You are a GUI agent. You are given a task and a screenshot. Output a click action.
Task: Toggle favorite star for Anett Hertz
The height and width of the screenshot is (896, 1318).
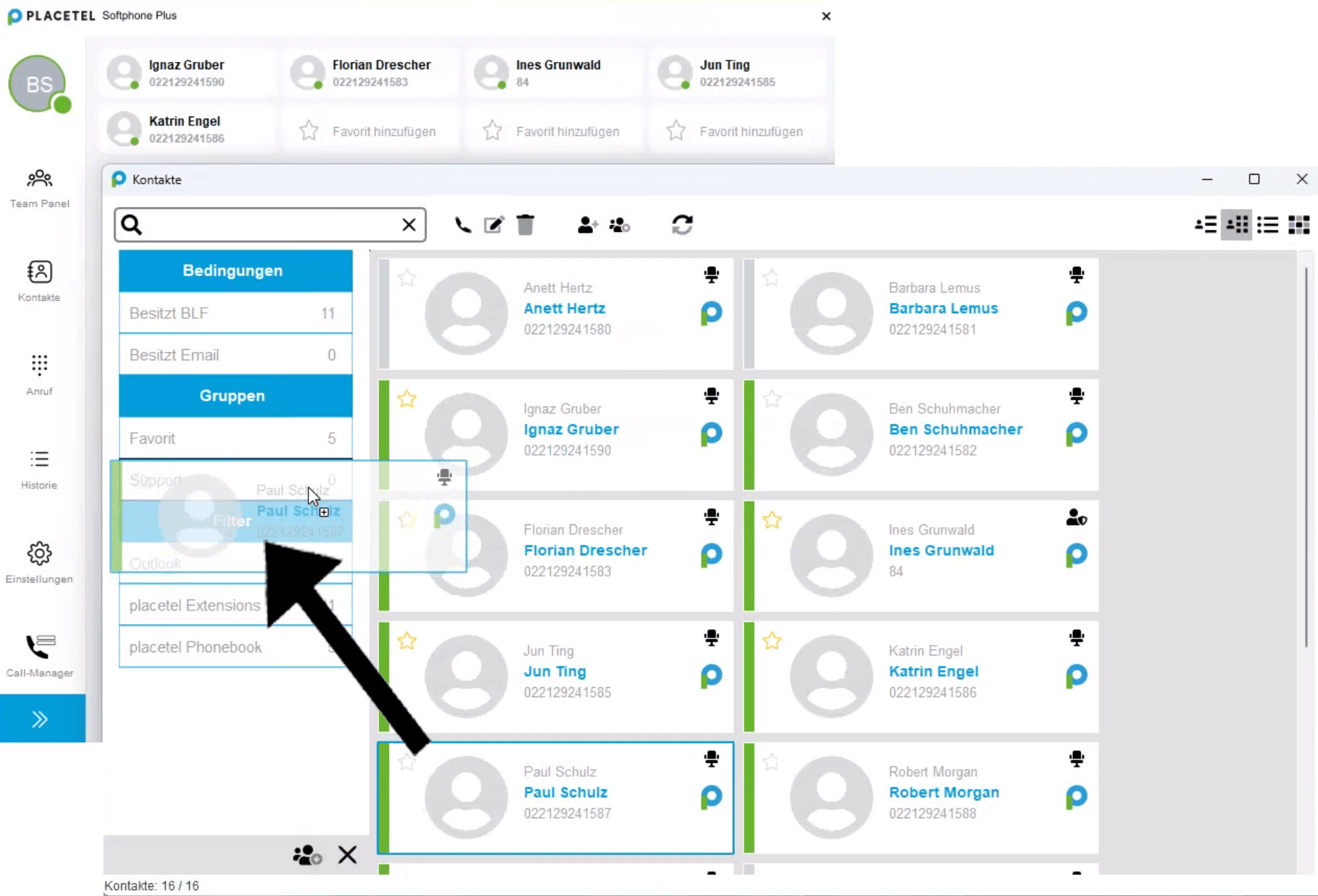pos(407,278)
